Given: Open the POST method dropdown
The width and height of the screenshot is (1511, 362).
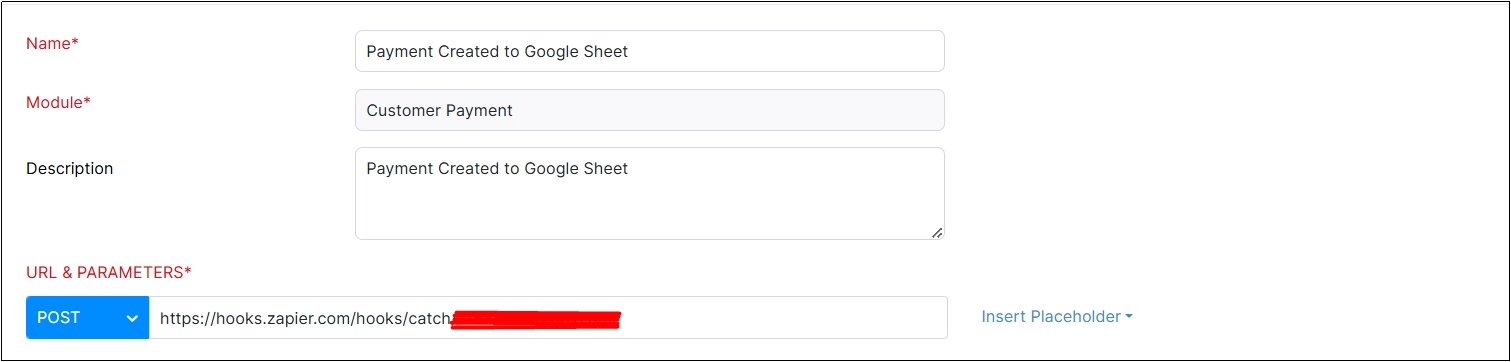Looking at the screenshot, I should coord(87,317).
